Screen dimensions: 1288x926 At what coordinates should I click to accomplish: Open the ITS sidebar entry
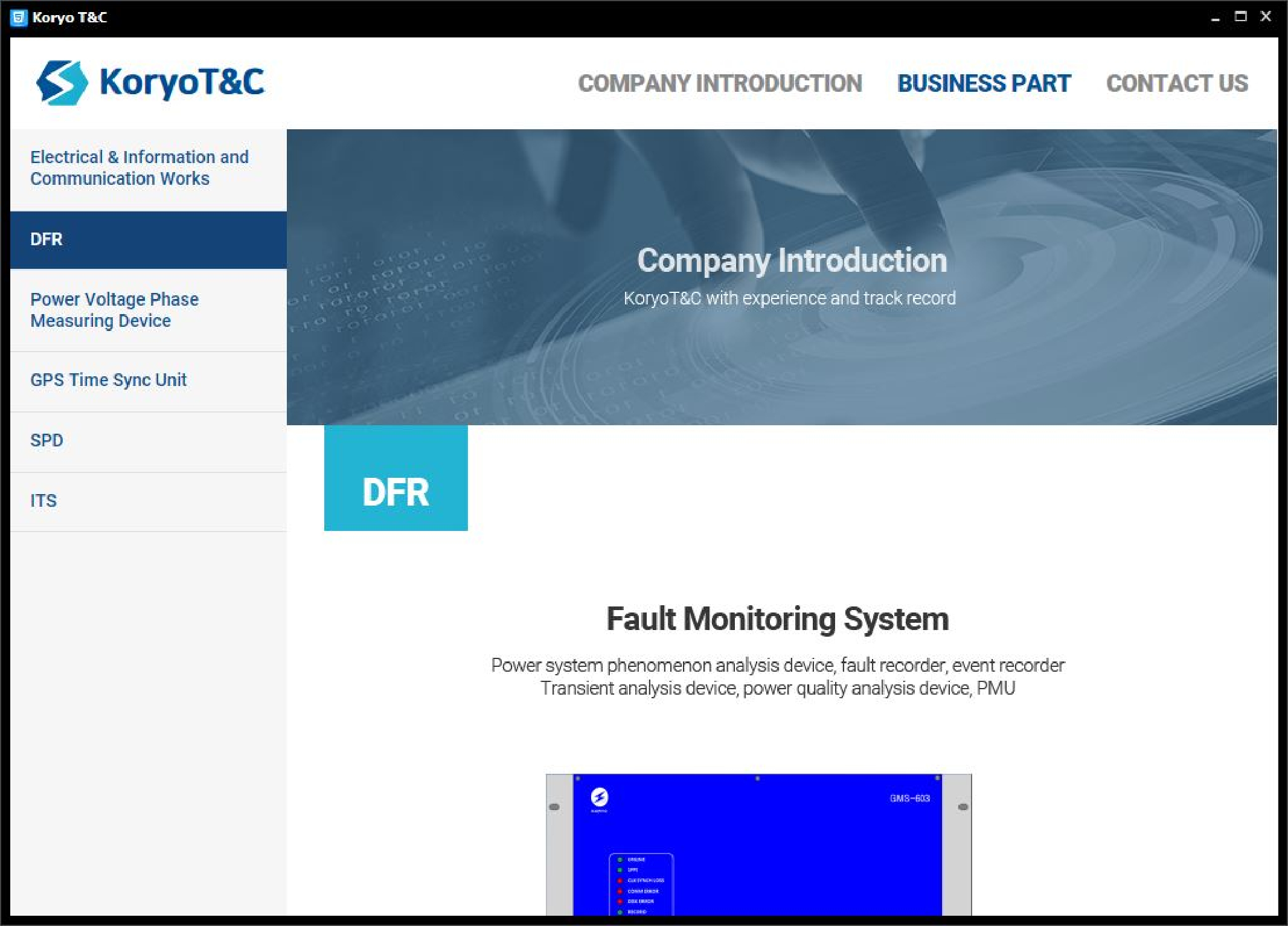tap(149, 501)
